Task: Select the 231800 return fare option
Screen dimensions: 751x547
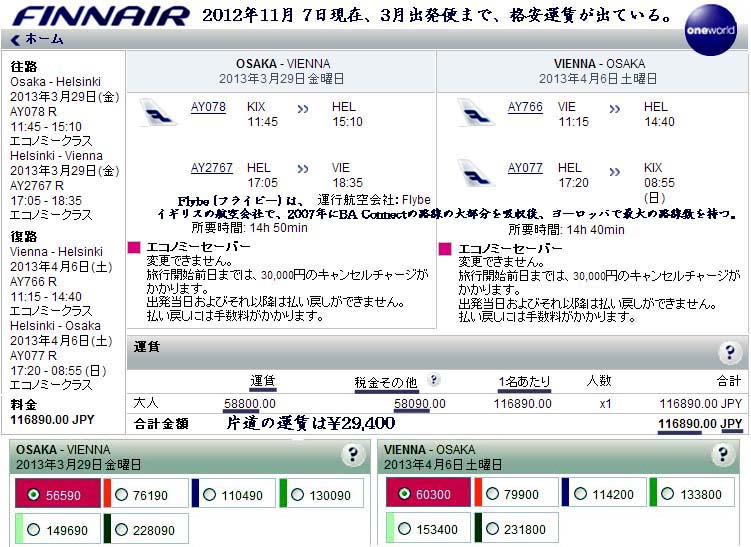Action: (516, 528)
